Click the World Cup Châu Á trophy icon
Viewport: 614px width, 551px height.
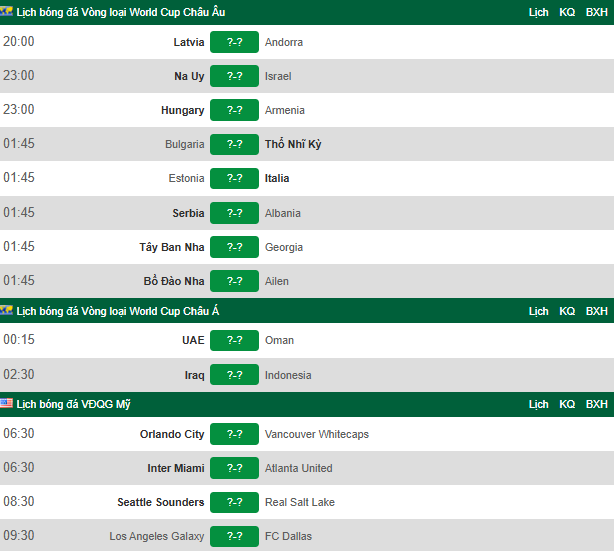pos(7,311)
